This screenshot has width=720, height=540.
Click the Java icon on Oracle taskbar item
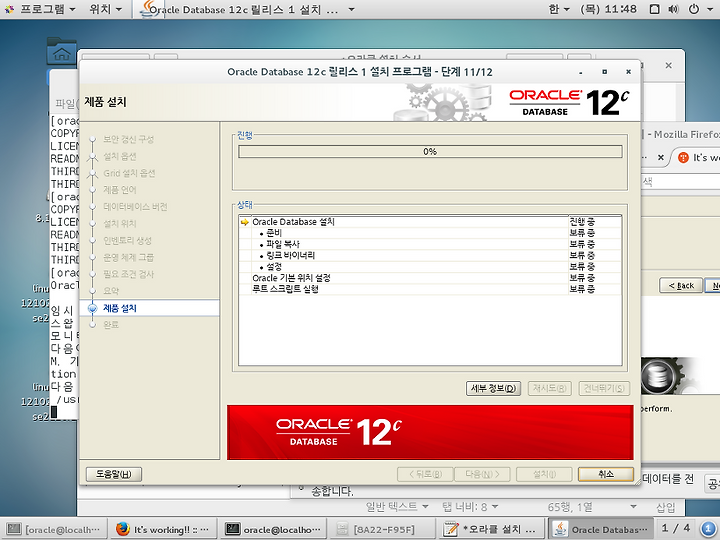560,529
